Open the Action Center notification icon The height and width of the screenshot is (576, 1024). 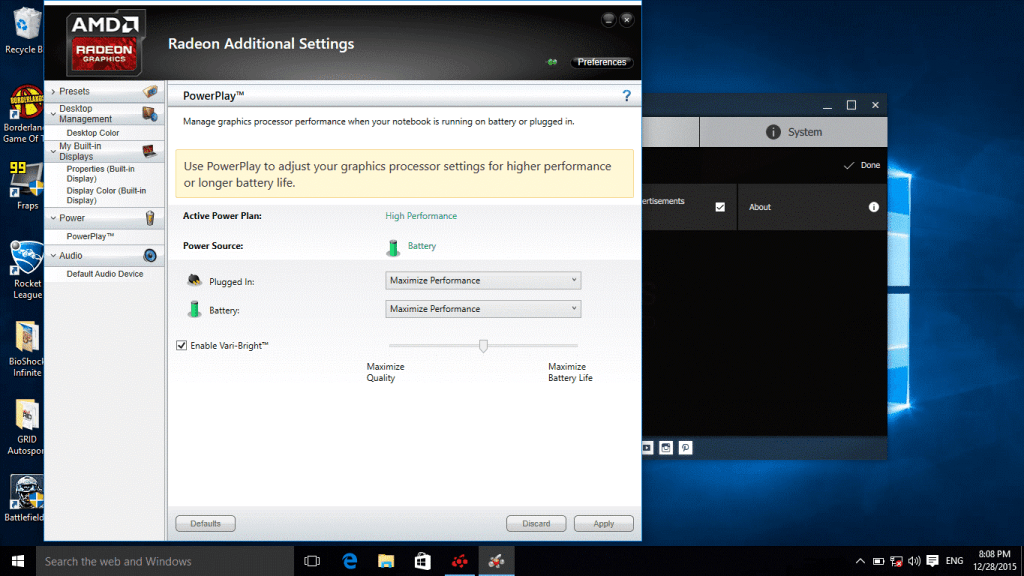coord(933,561)
